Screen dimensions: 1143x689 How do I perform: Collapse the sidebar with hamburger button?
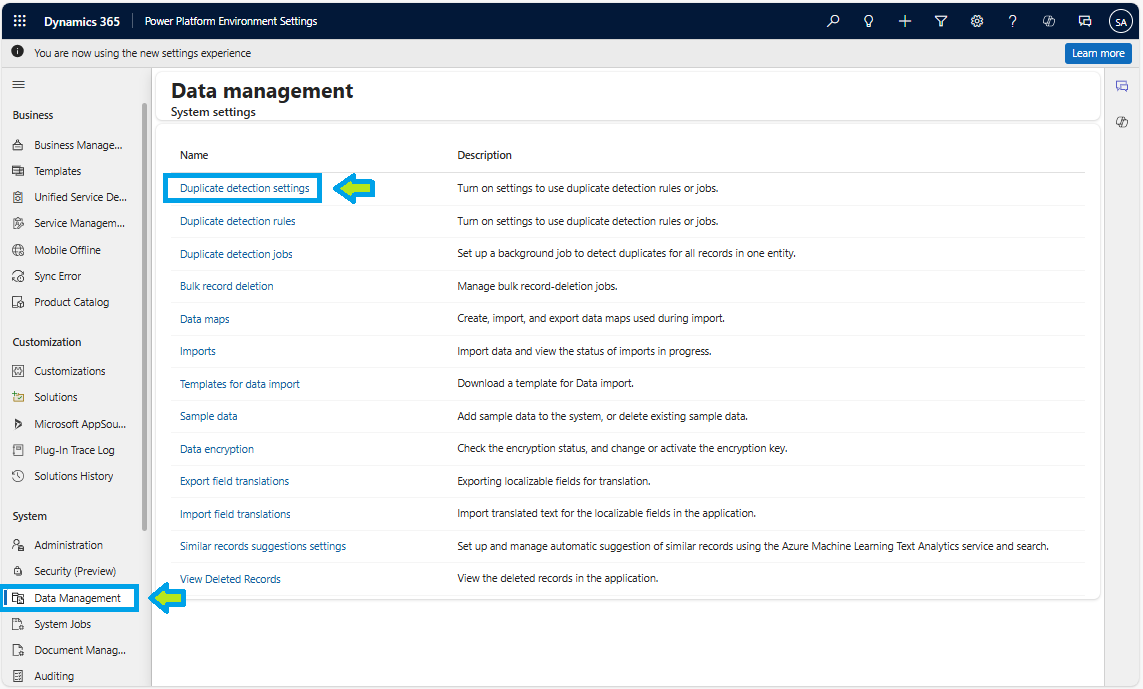[x=18, y=85]
